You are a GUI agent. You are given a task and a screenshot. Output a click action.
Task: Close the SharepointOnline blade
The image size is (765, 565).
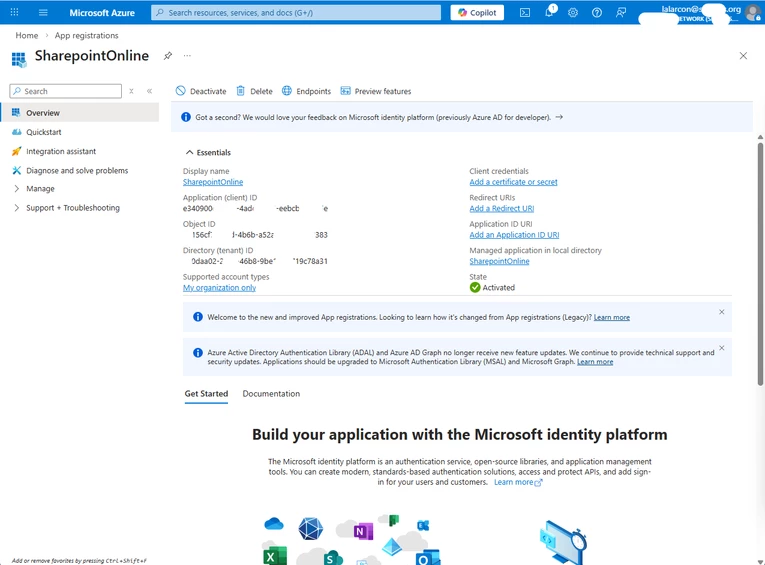743,56
